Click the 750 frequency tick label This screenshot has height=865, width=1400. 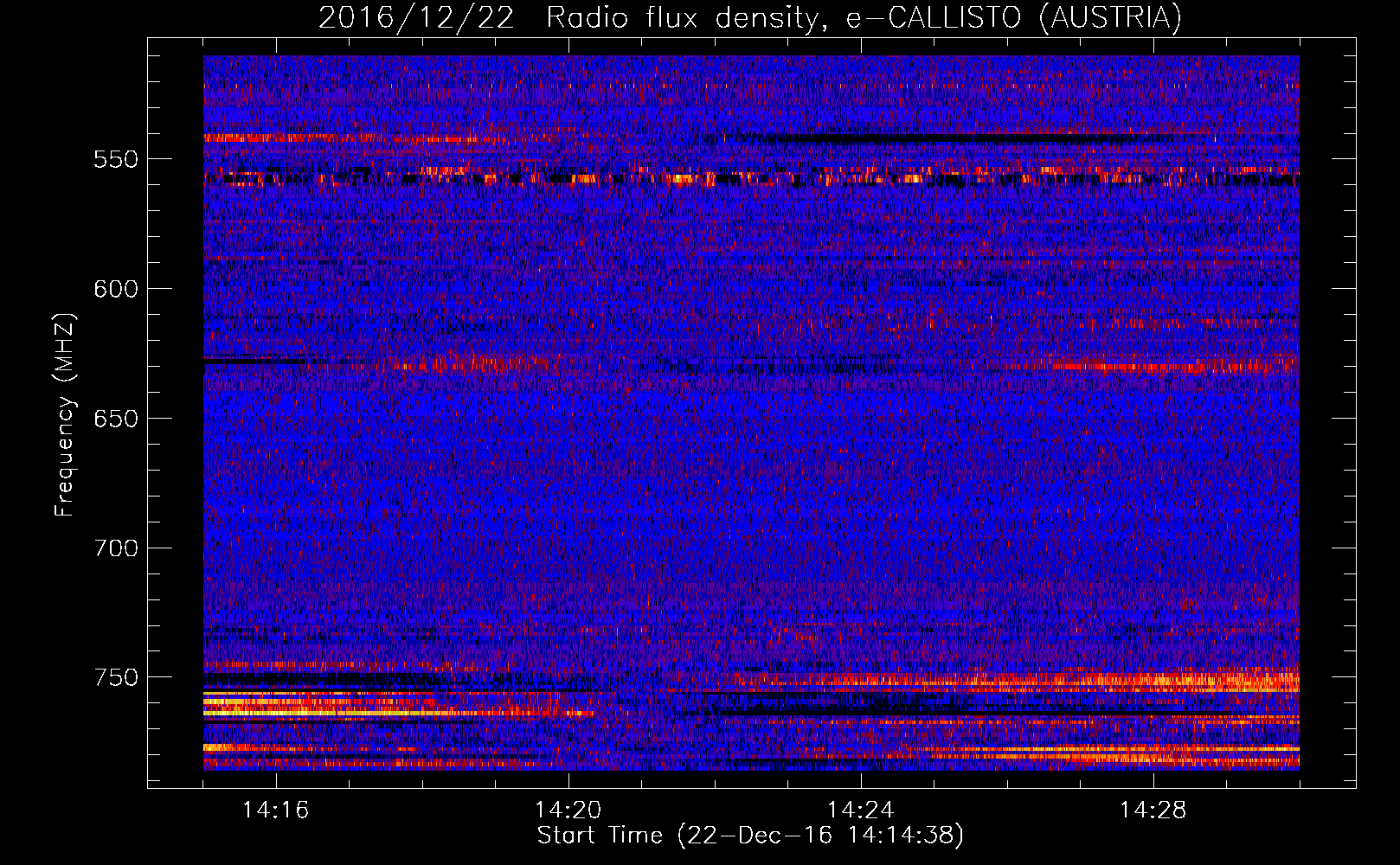tap(116, 677)
